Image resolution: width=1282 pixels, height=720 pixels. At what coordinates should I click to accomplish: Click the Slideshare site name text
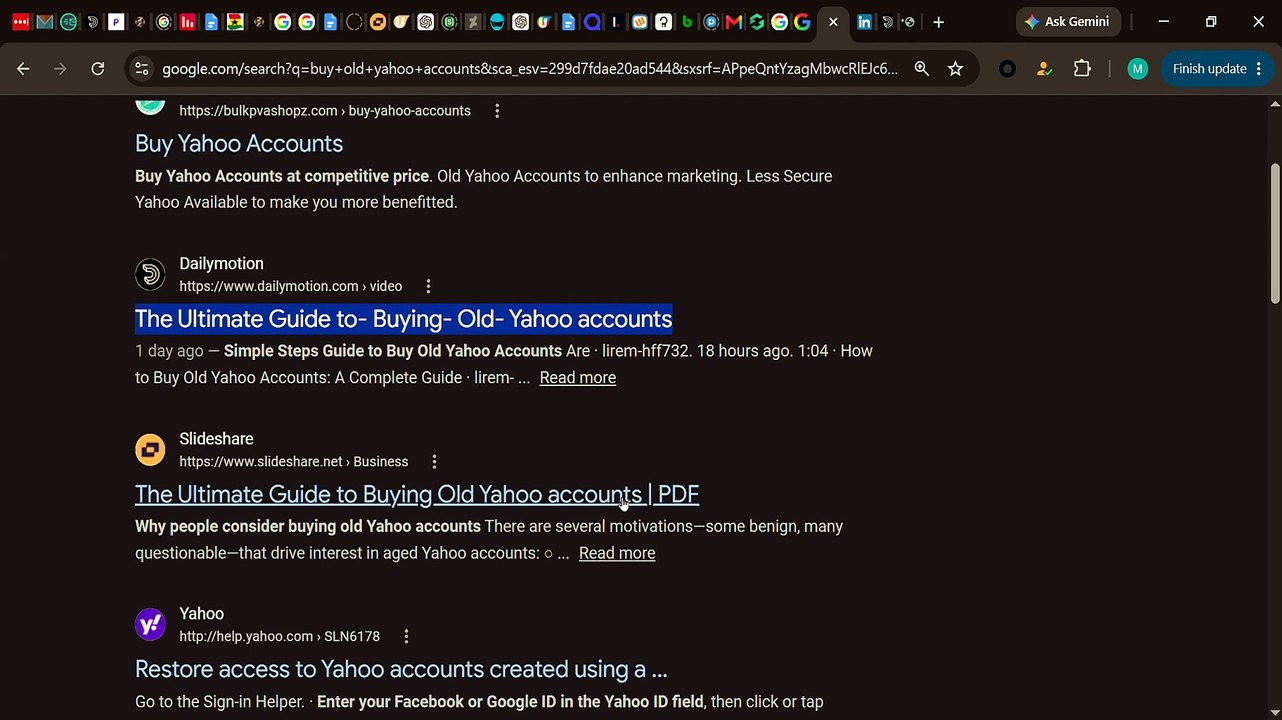point(216,439)
